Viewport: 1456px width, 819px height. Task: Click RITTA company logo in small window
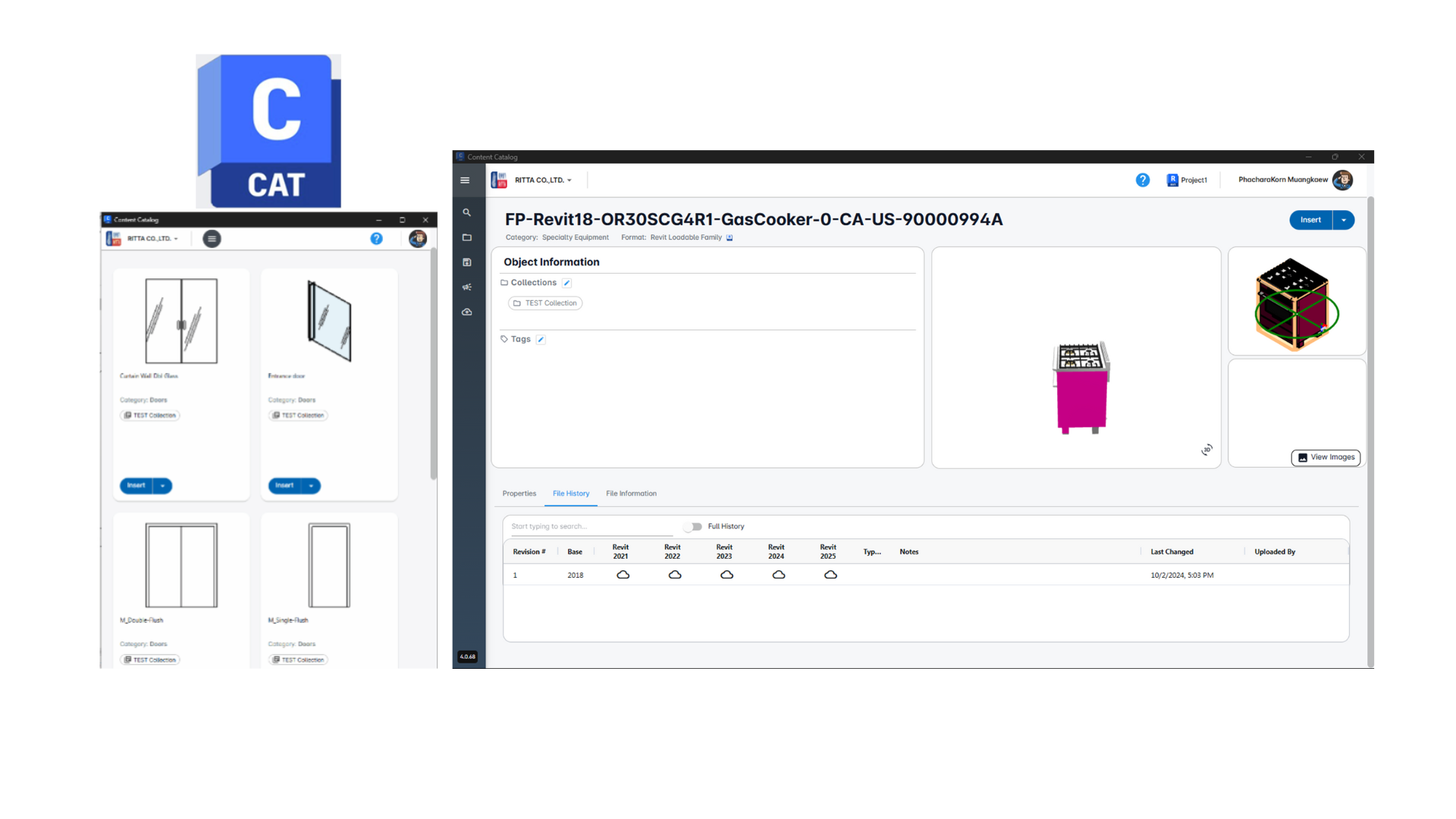point(114,239)
